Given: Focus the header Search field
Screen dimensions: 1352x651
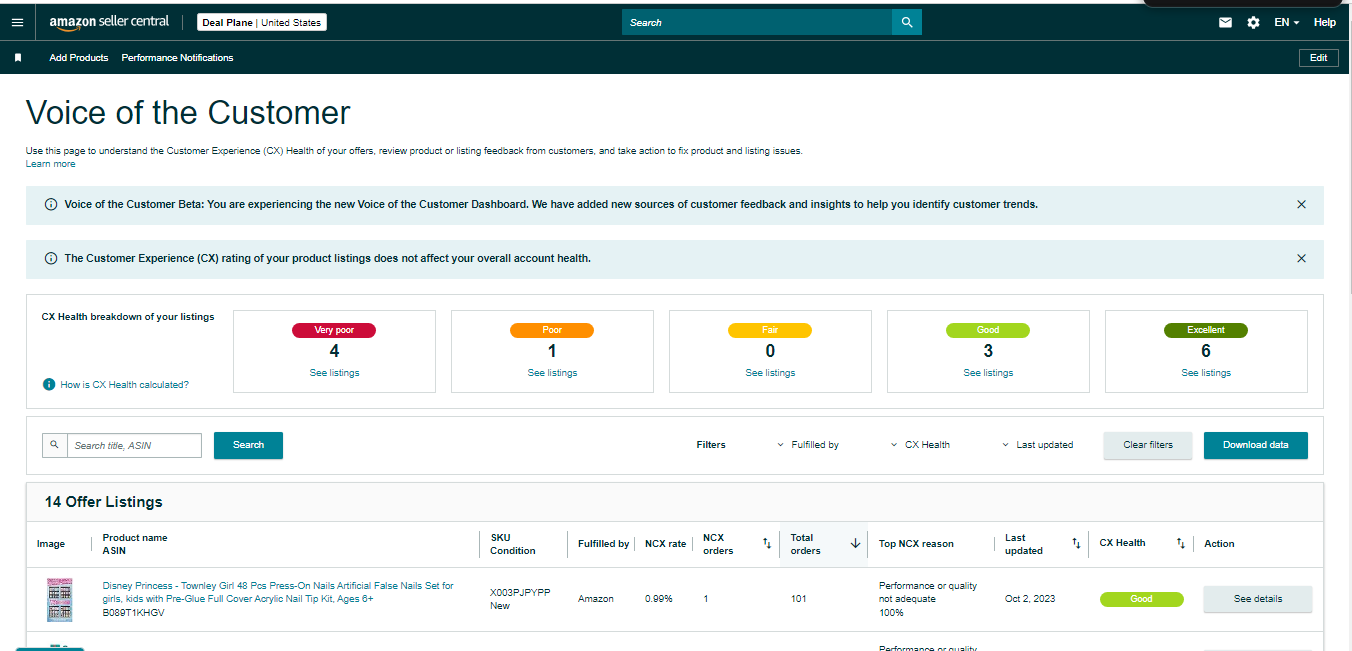Looking at the screenshot, I should click(x=757, y=22).
